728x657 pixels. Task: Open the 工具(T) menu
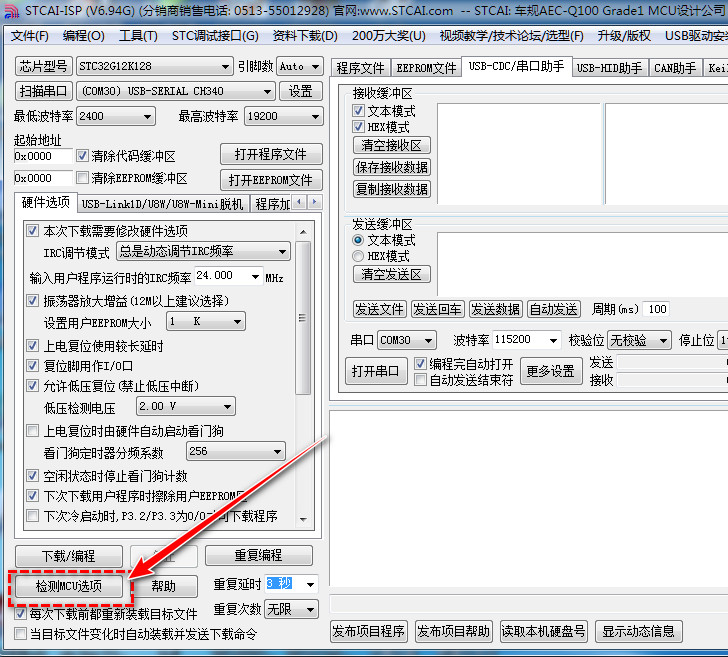[x=138, y=36]
